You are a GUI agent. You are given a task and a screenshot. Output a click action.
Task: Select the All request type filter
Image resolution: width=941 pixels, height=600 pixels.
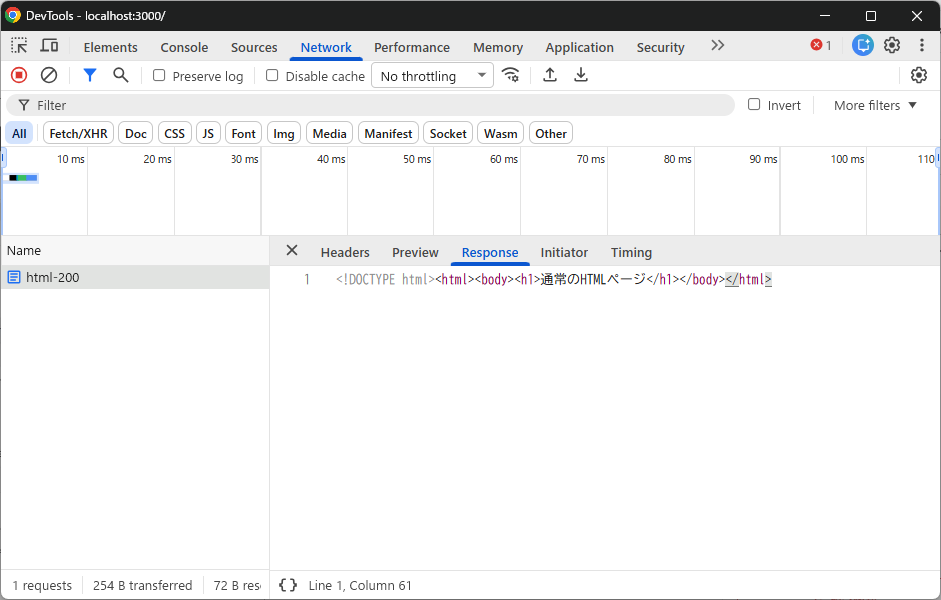[19, 133]
